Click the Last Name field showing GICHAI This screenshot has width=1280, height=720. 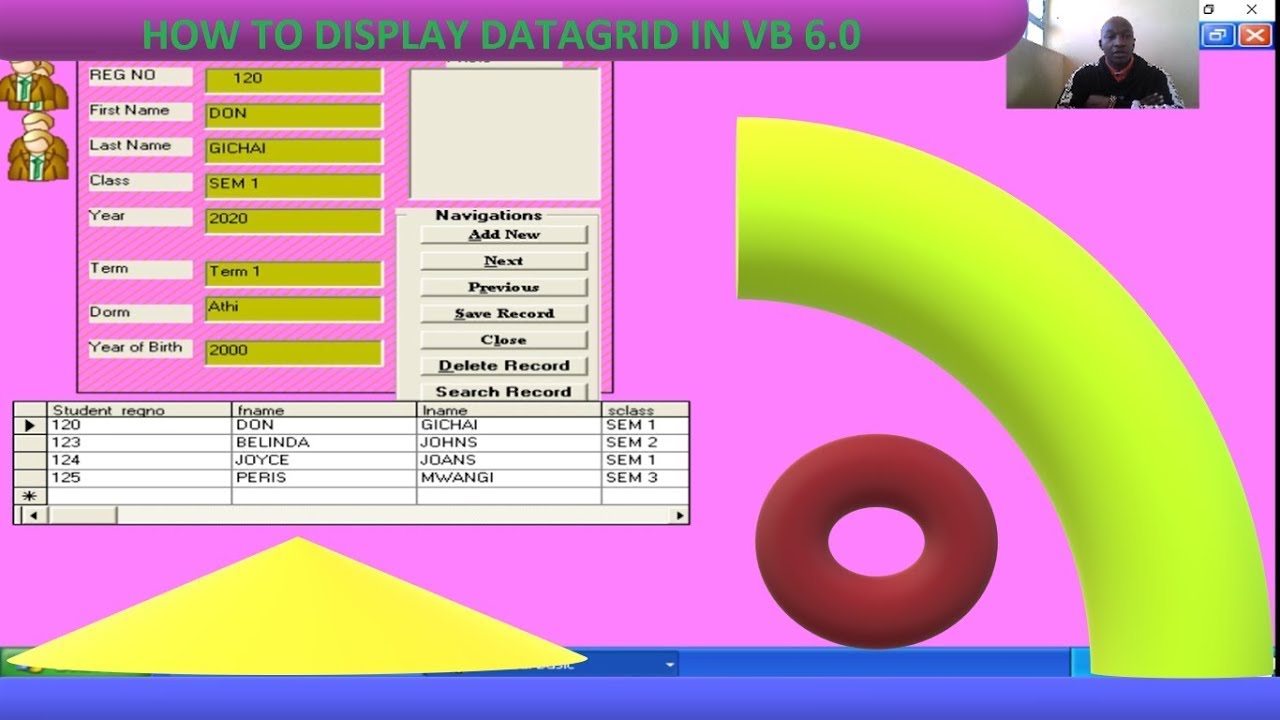(x=293, y=150)
